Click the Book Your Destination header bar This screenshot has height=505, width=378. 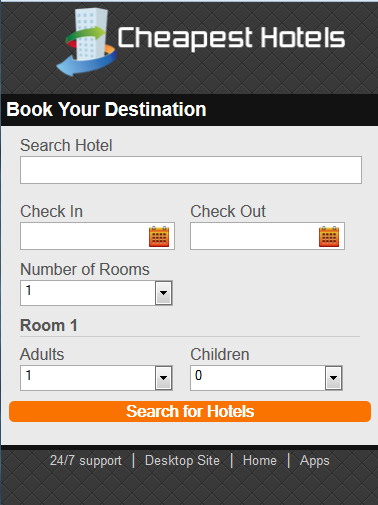click(189, 110)
